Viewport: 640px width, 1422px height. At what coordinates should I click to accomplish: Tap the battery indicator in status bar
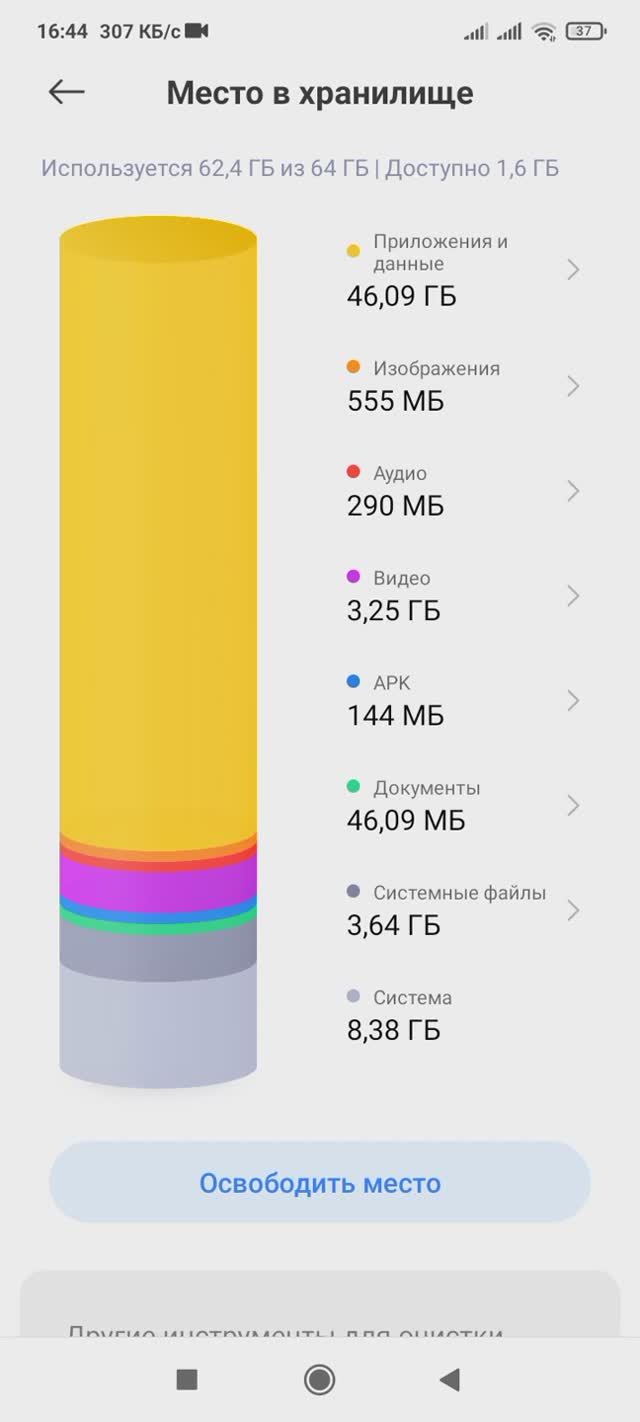[584, 31]
